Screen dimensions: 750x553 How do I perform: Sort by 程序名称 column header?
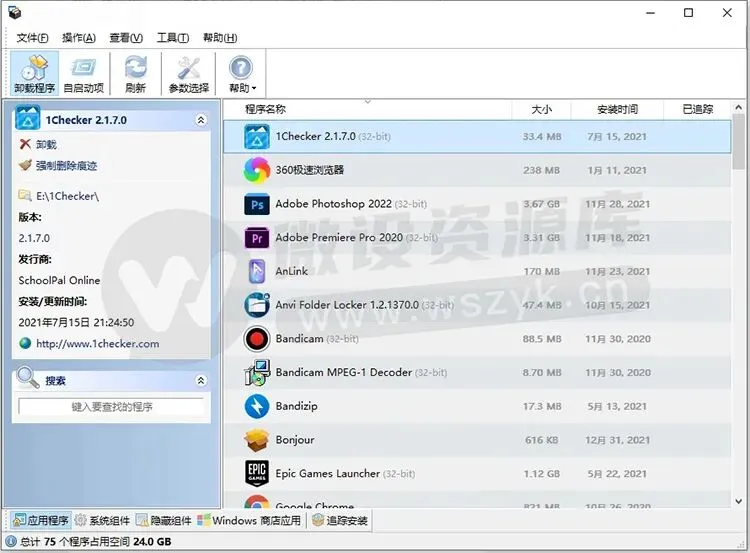pyautogui.click(x=265, y=109)
